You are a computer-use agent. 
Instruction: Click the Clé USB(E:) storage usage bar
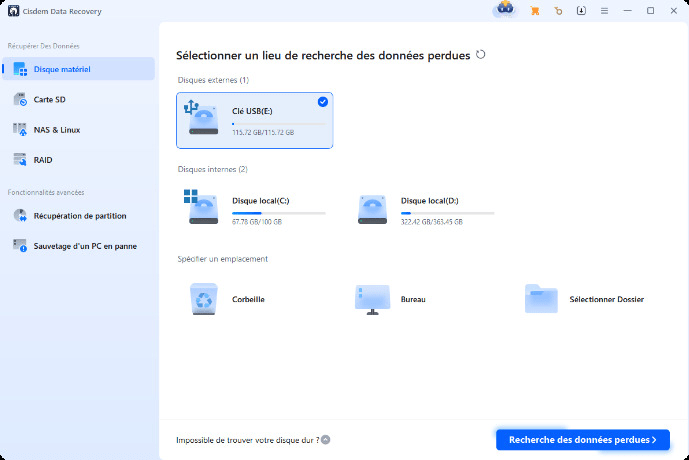(278, 124)
